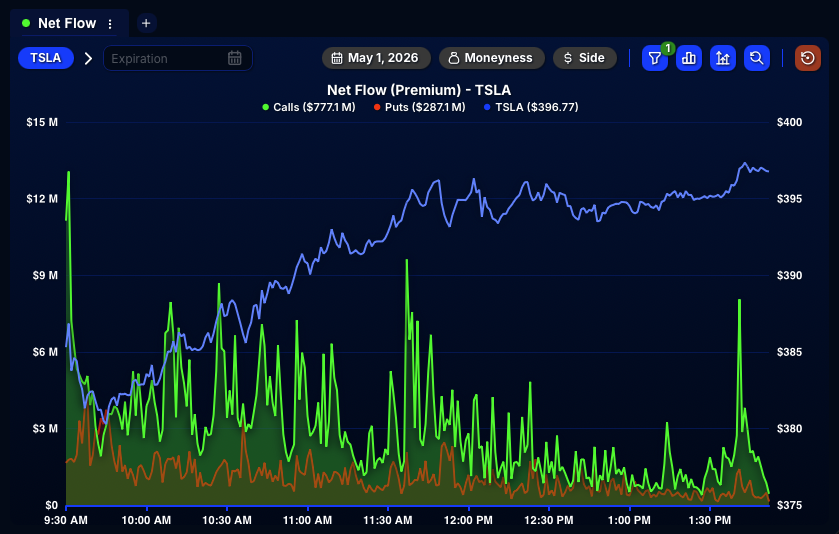Click the $6 M y-axis label

[x=45, y=352]
